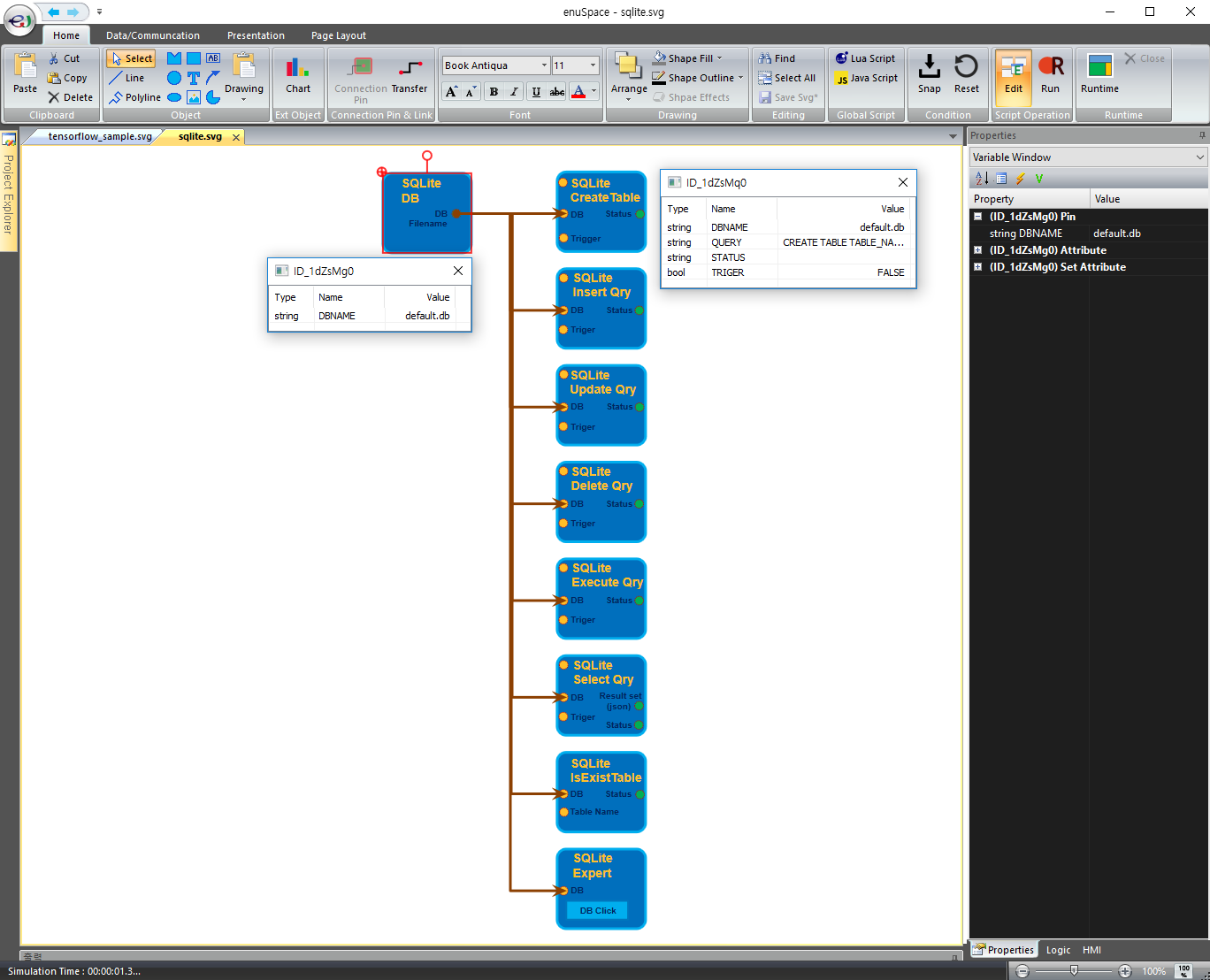Adjust the zoom slider in status bar
1210x980 pixels.
[x=1074, y=971]
